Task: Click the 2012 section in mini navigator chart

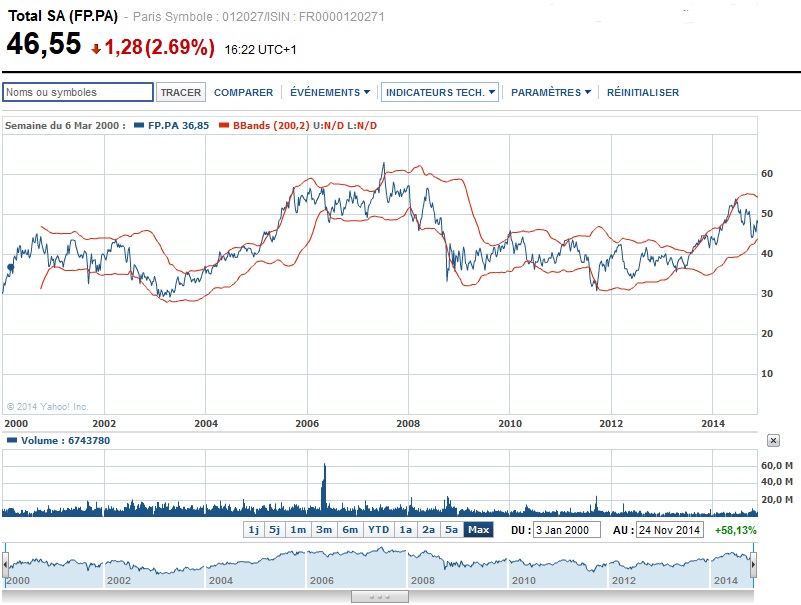Action: (x=659, y=566)
